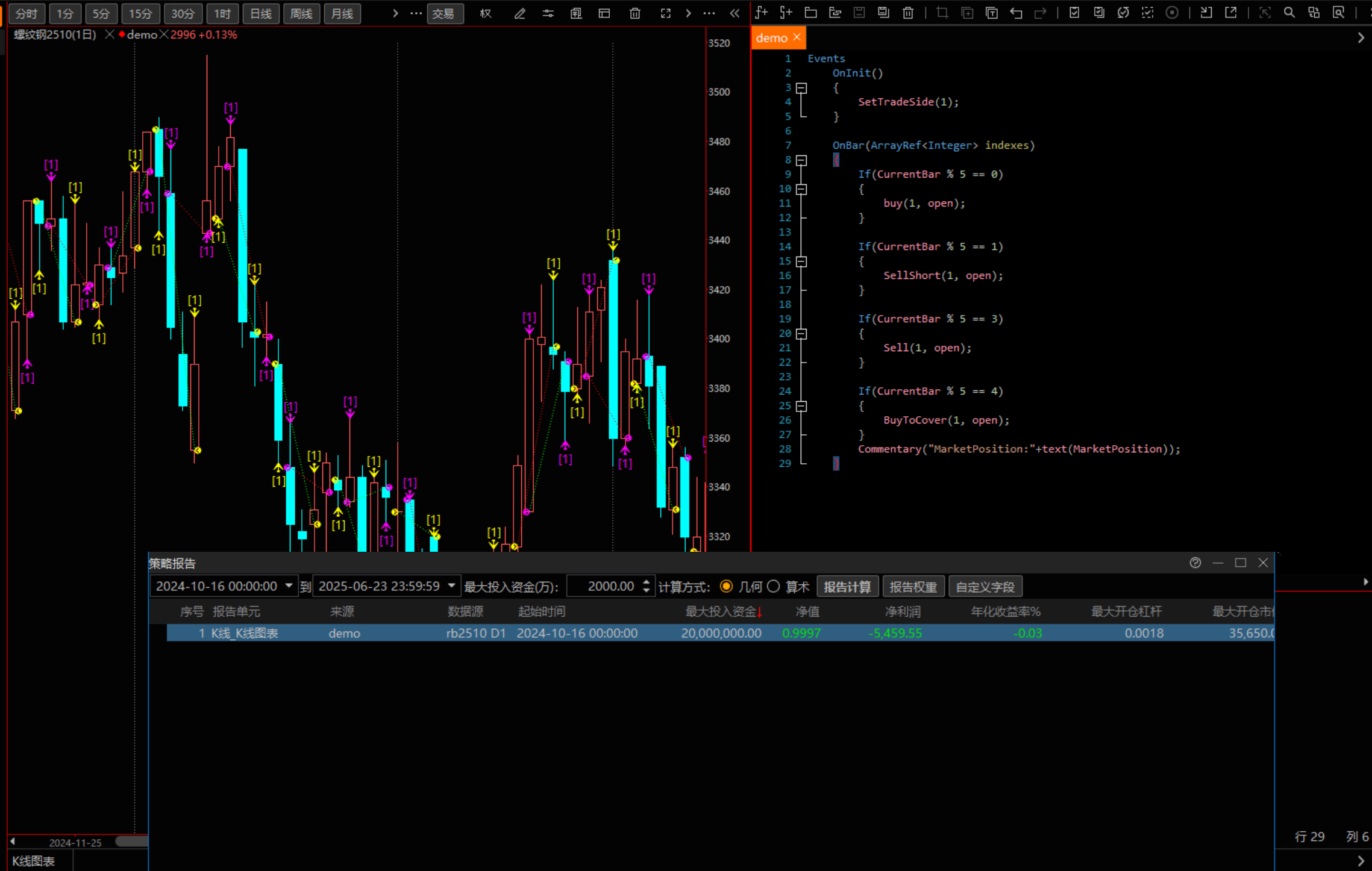Increase 最大投入资金 with stepper arrows
Image resolution: width=1372 pixels, height=871 pixels.
tap(647, 582)
